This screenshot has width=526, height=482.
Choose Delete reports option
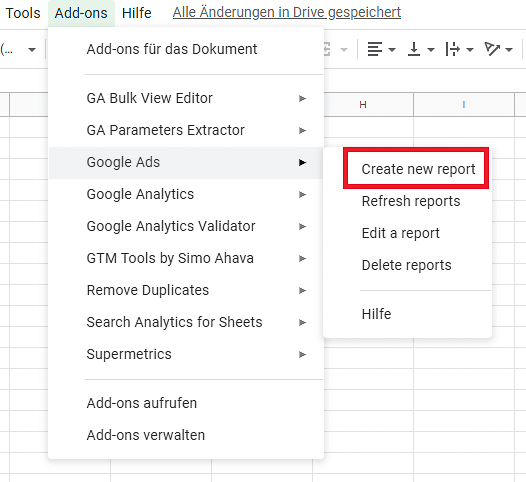pos(407,265)
